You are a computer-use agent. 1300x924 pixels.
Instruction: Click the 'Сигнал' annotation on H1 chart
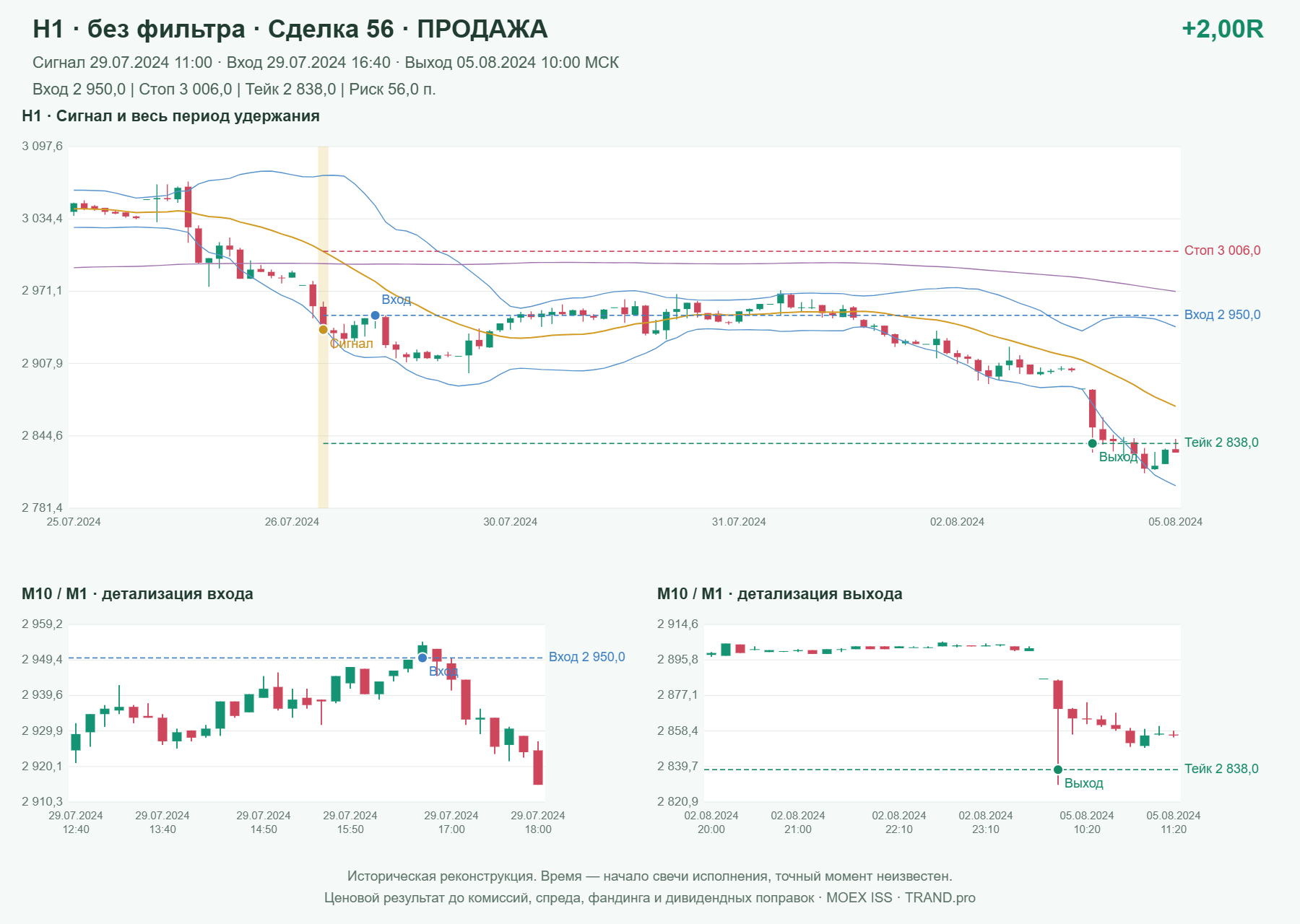(x=352, y=344)
